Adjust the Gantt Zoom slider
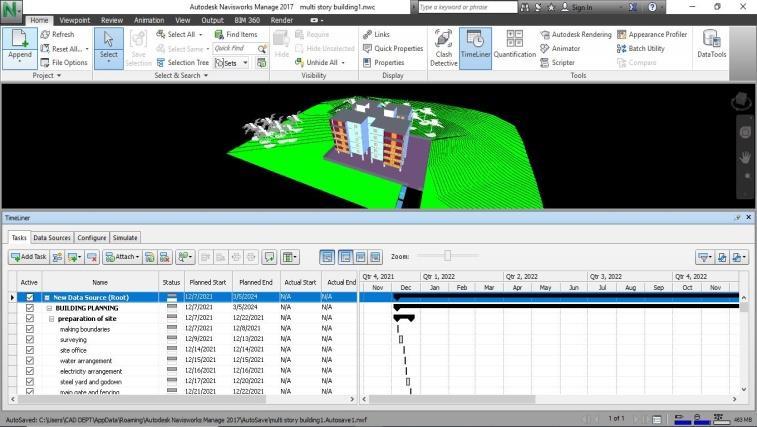The height and width of the screenshot is (427, 757). pos(448,256)
